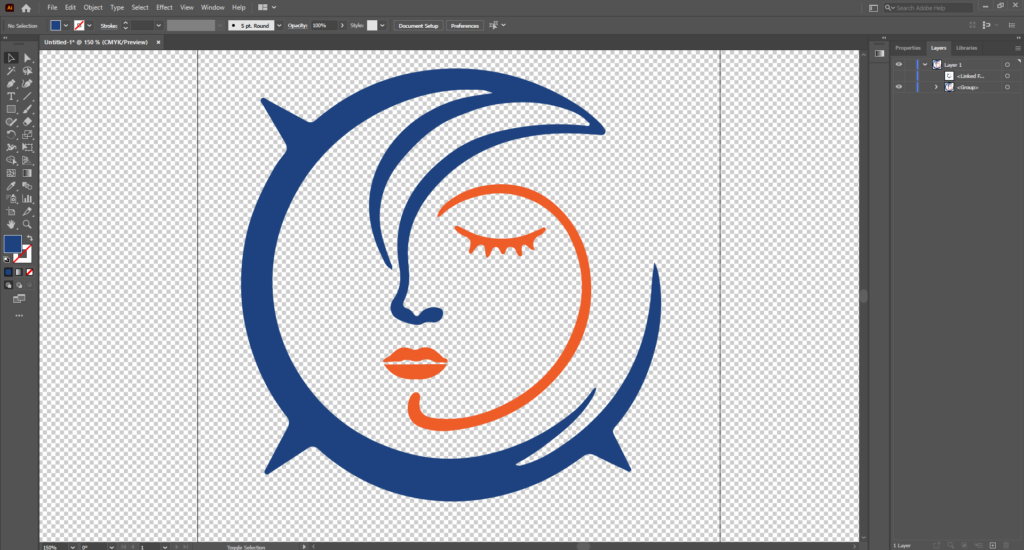Click the Edit Toolbar three dots
The image size is (1024, 550).
19,315
